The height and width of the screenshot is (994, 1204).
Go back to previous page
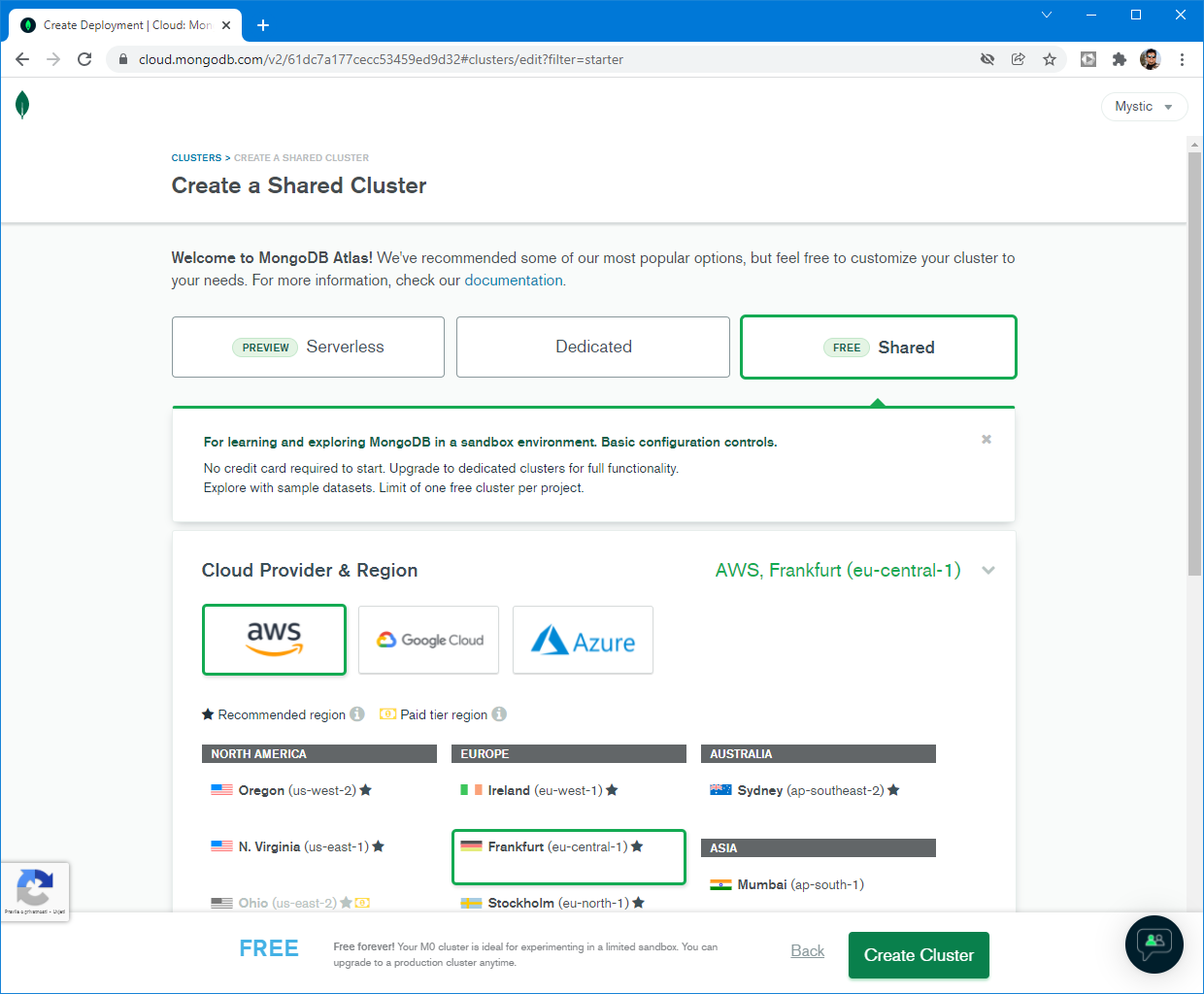coord(22,59)
